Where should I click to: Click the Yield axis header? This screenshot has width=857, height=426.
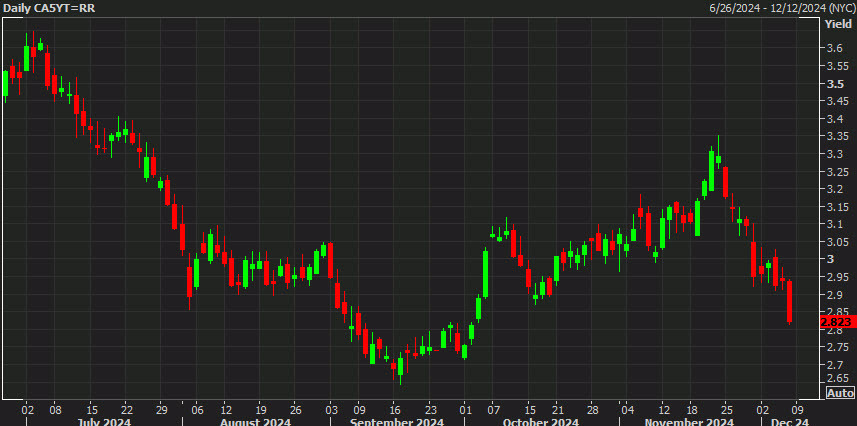[838, 24]
